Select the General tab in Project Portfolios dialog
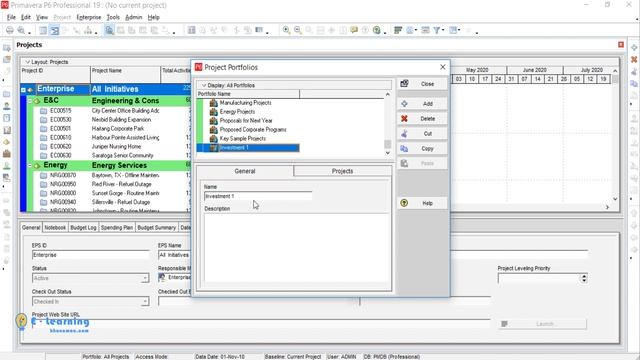Screen dimensions: 640x360 pyautogui.click(x=244, y=171)
